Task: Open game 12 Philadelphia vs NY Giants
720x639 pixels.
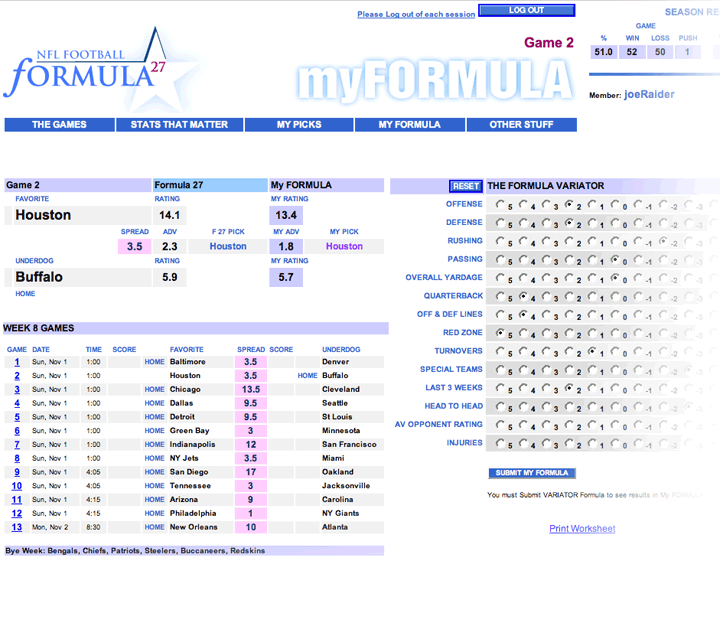Action: coord(17,513)
